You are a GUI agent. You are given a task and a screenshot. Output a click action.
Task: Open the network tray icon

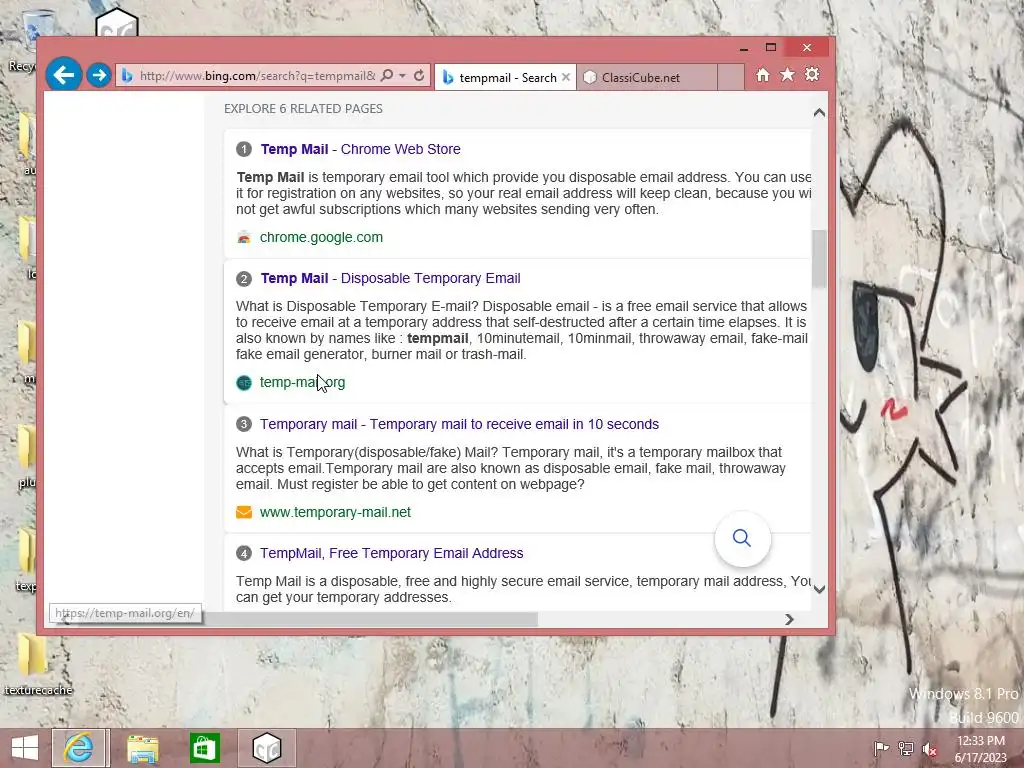pos(906,748)
